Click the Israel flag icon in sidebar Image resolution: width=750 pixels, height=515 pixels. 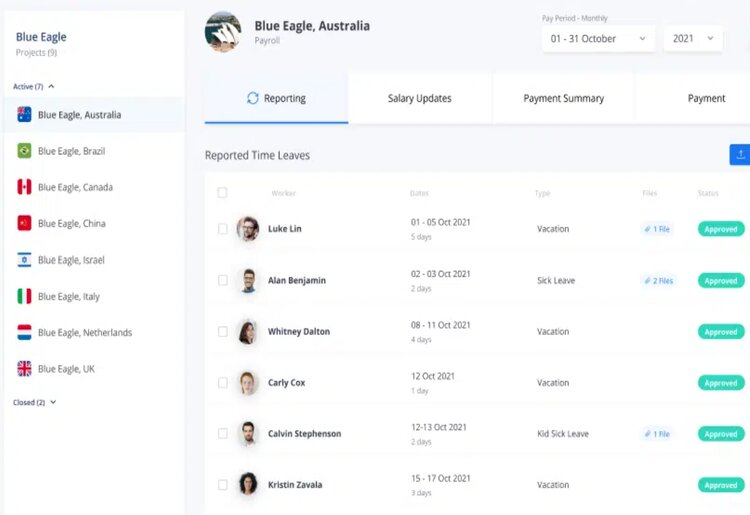24,260
